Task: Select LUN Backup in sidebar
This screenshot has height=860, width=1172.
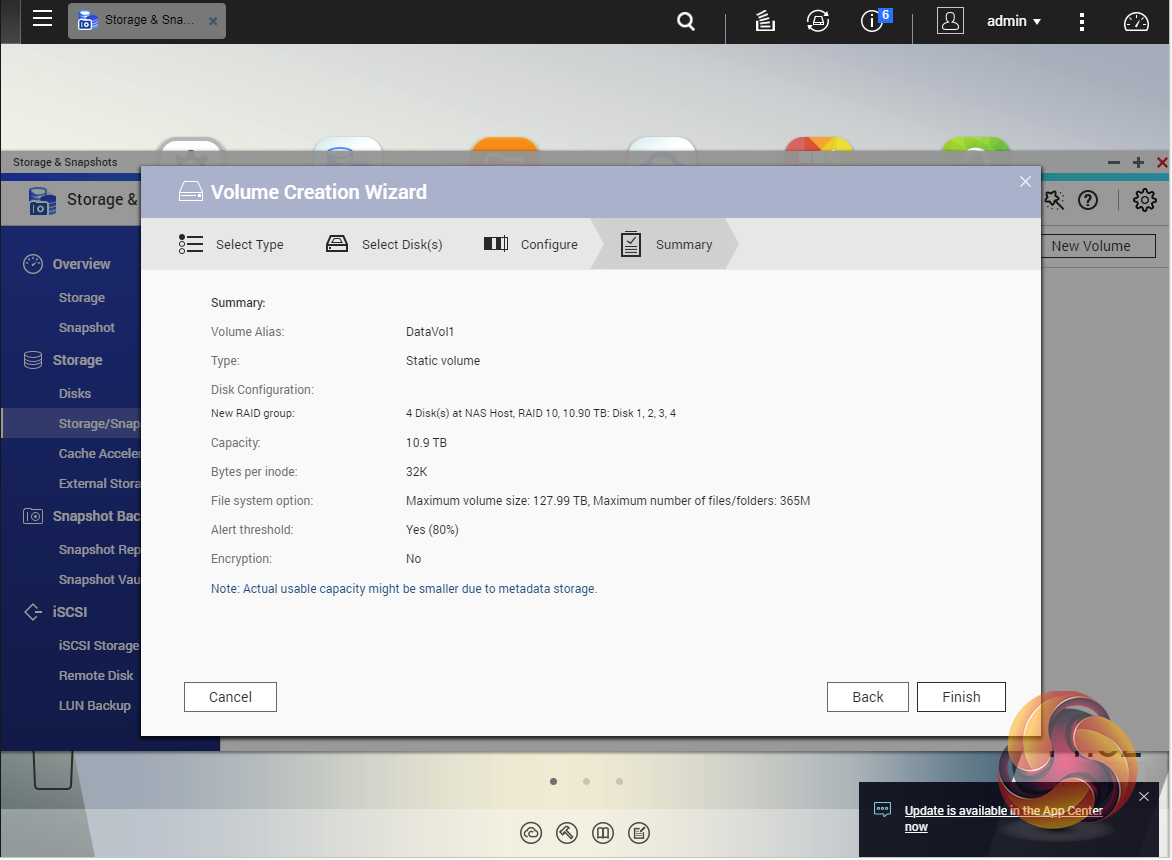Action: 95,705
